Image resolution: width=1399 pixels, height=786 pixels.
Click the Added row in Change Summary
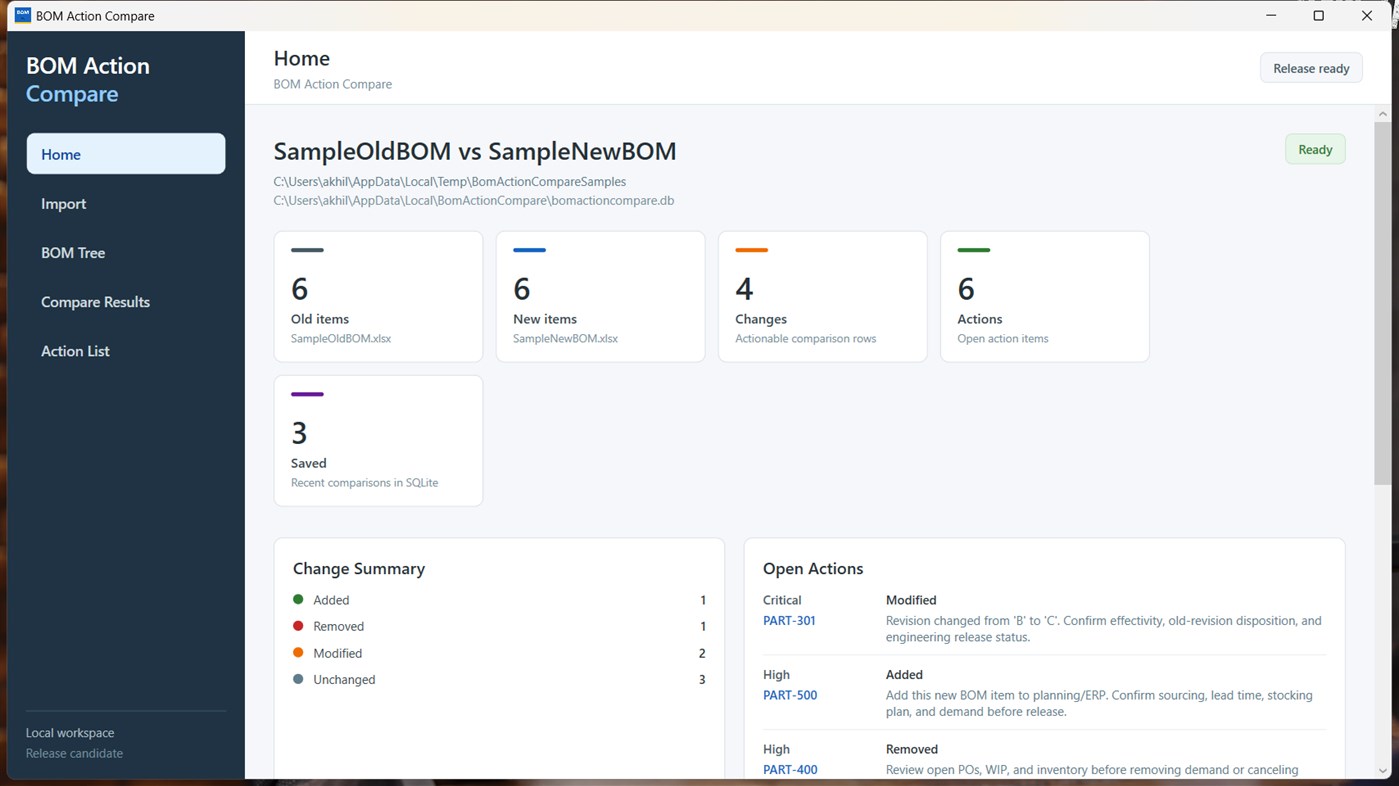[x=499, y=600]
